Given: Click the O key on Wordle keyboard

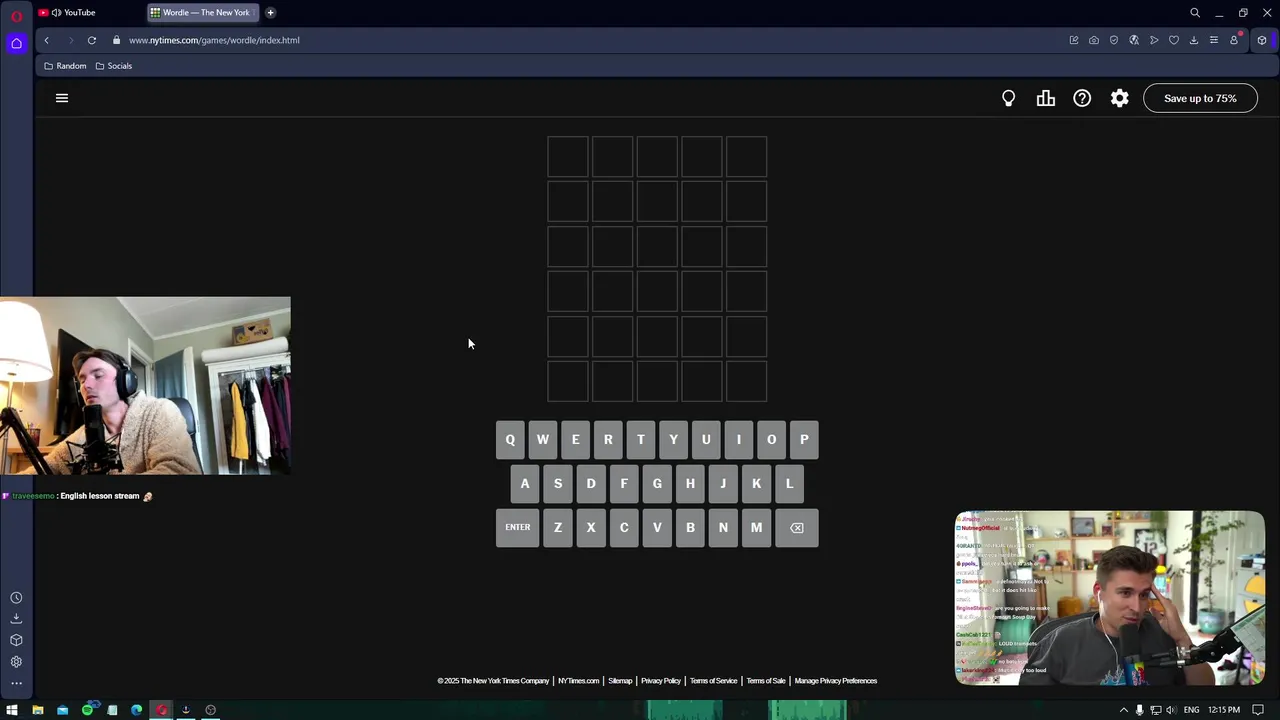Looking at the screenshot, I should 771,440.
